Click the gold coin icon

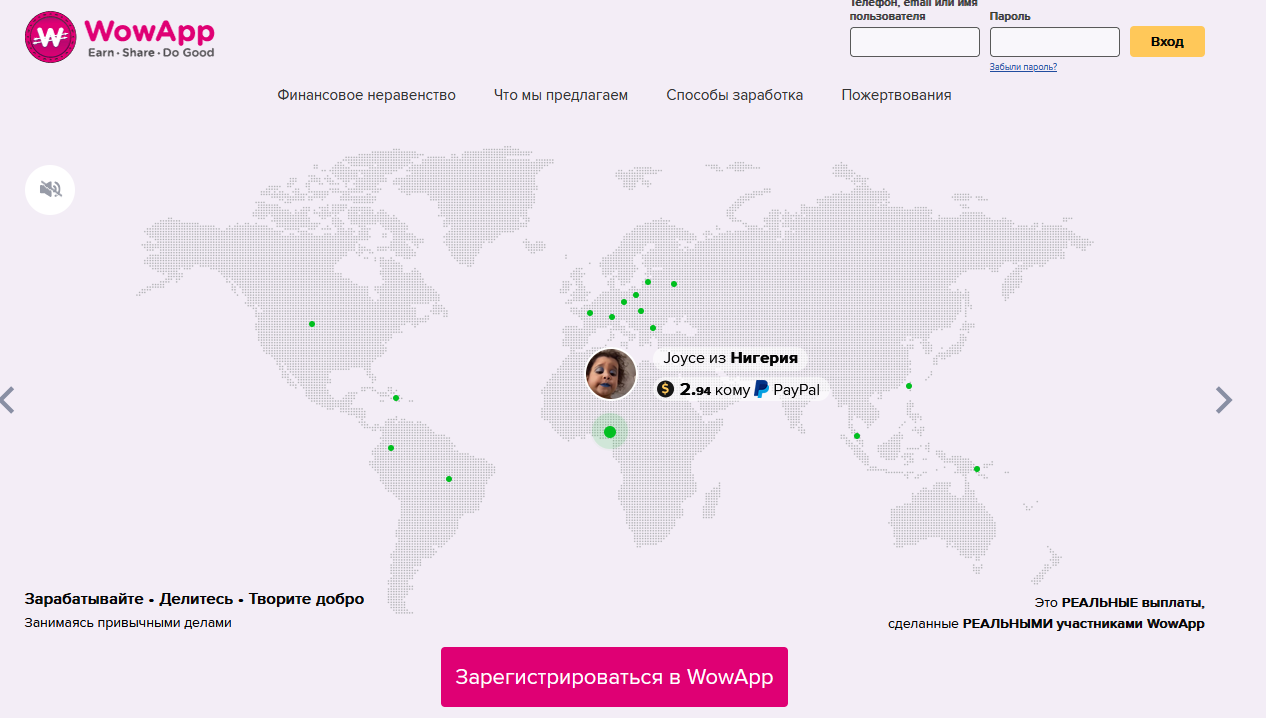[666, 390]
